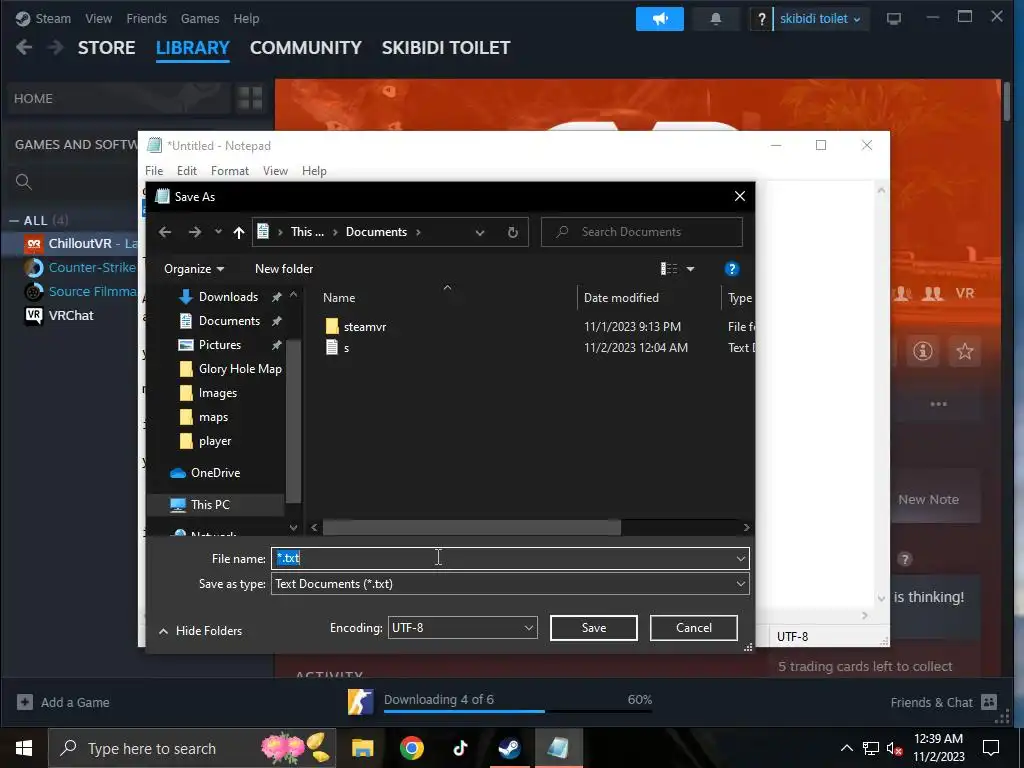Screen dimensions: 1024x768
Task: Open recent locations dropdown in Save As
Action: point(218,232)
